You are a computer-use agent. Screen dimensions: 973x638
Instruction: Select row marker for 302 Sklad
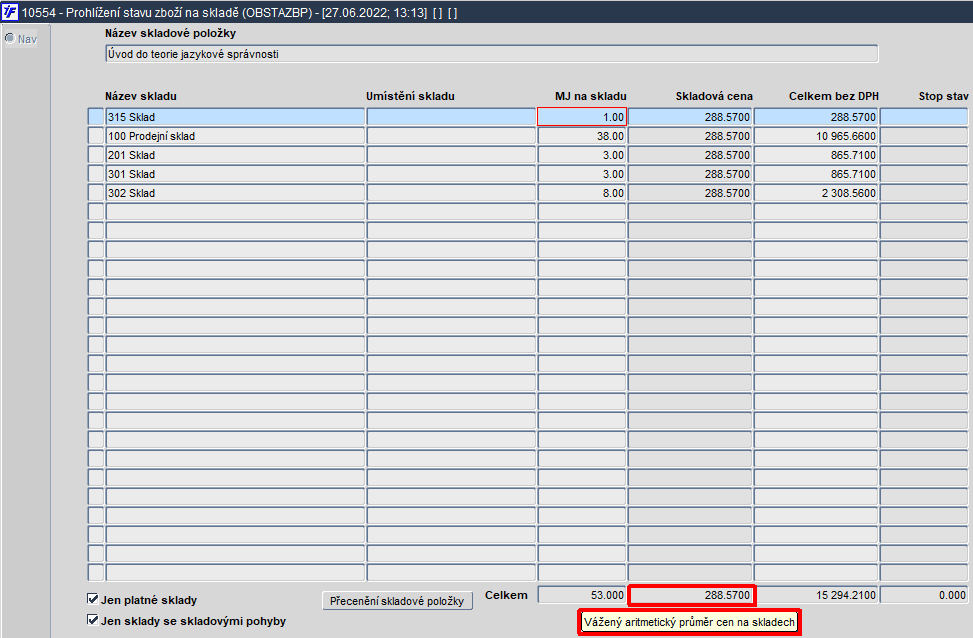[x=96, y=193]
